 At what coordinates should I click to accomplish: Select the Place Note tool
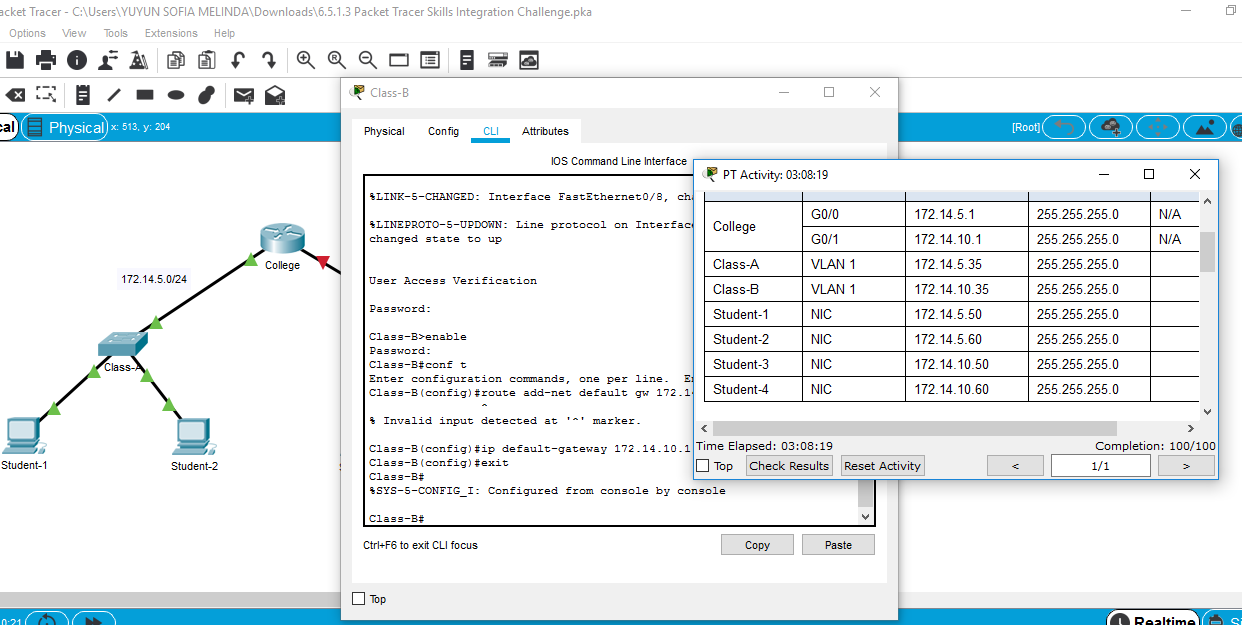[x=83, y=95]
